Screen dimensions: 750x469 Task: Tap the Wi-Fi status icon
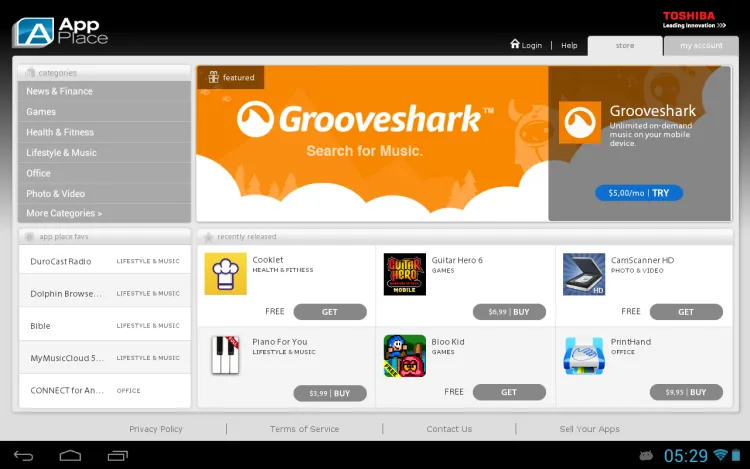pos(720,455)
